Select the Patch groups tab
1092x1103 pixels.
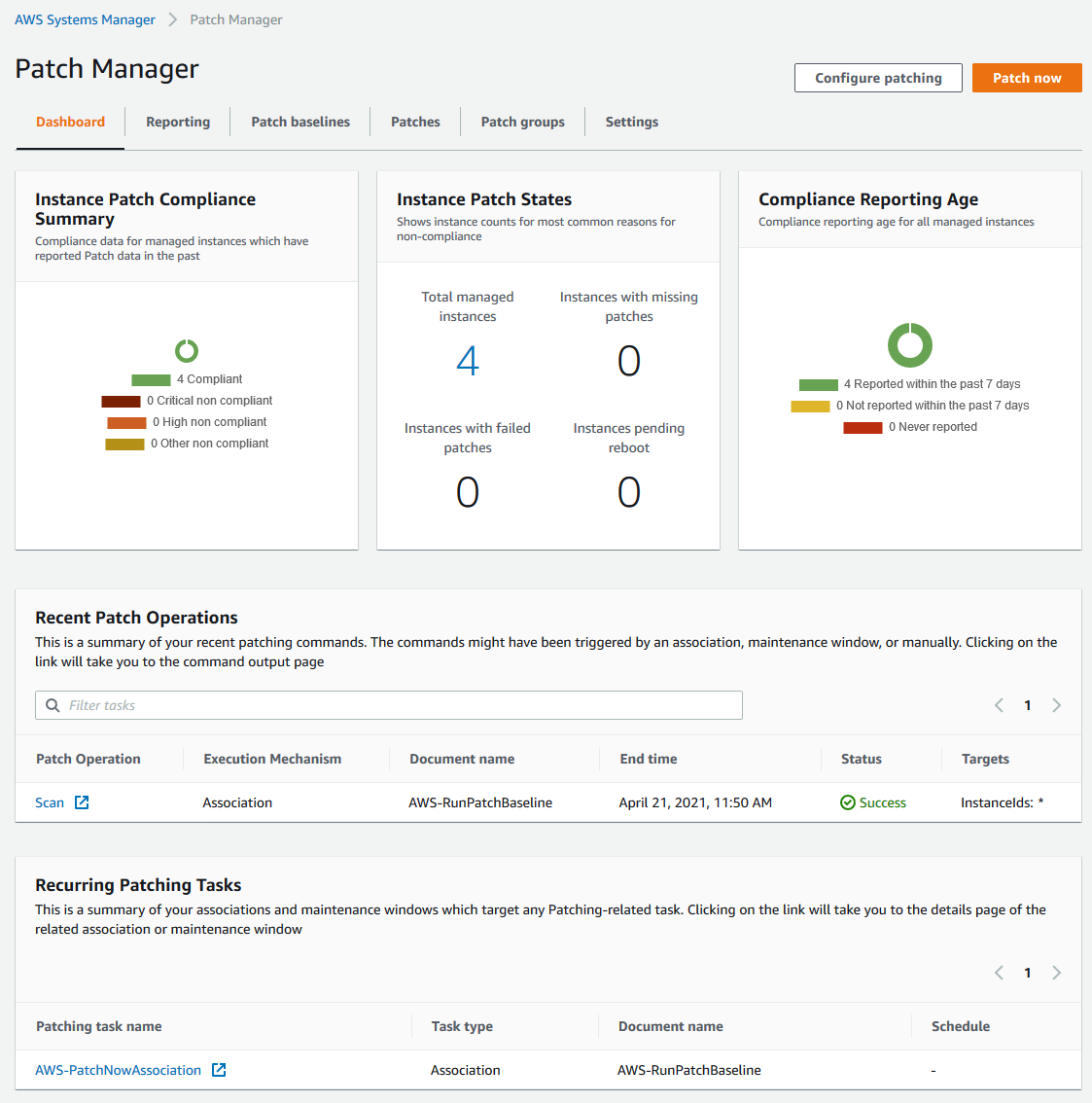pyautogui.click(x=522, y=122)
